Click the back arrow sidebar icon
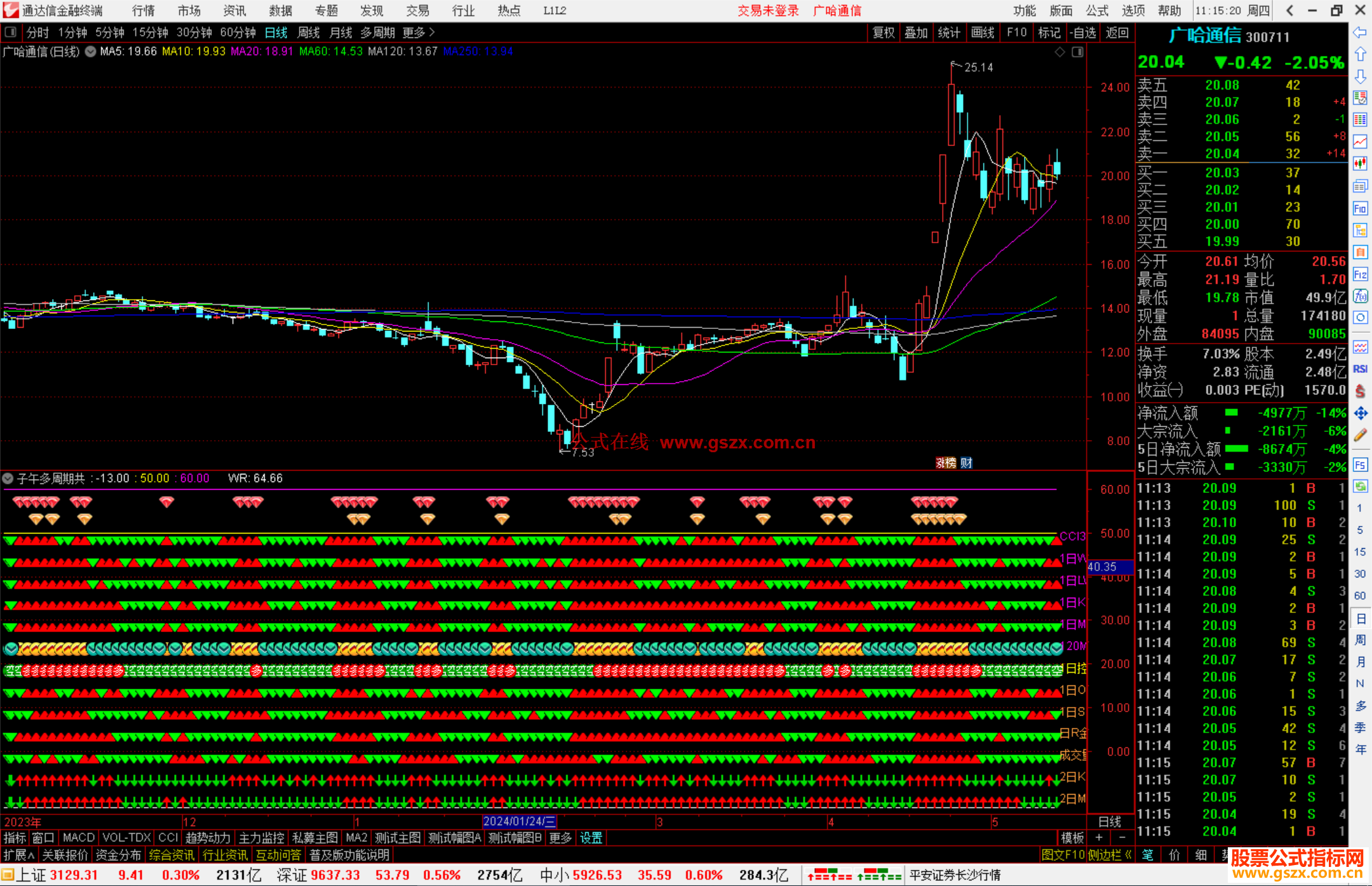 (x=1360, y=32)
